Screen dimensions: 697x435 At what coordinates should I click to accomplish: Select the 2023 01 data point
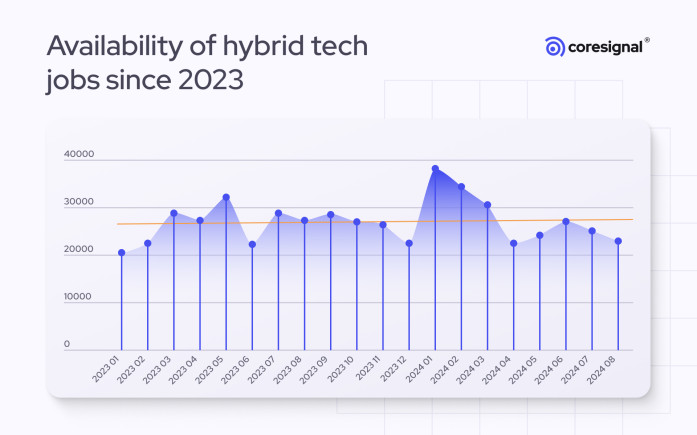click(122, 253)
